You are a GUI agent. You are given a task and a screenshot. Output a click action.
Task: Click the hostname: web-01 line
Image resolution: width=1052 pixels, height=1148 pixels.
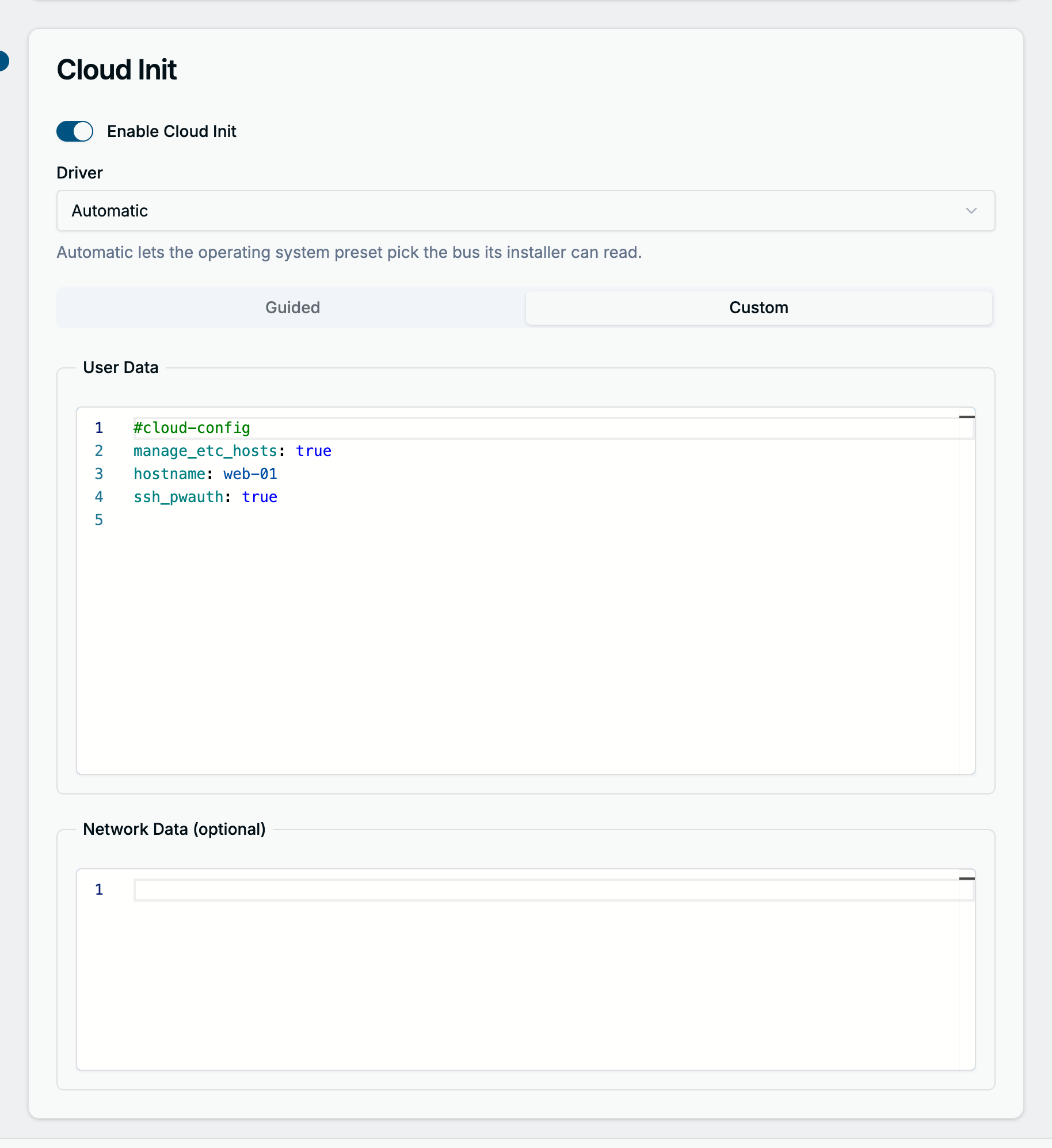pos(205,474)
